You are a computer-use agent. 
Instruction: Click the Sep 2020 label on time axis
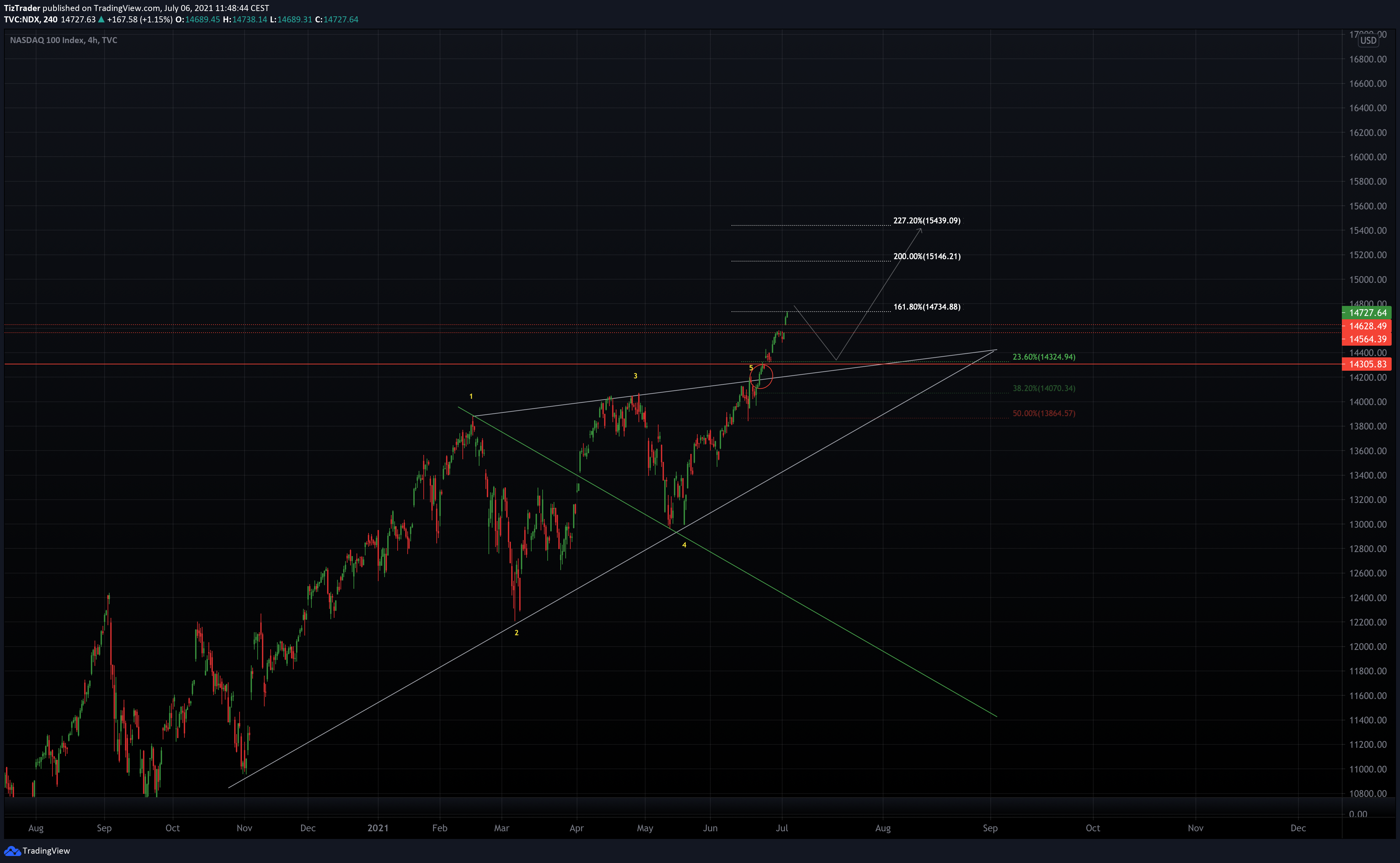pyautogui.click(x=104, y=828)
